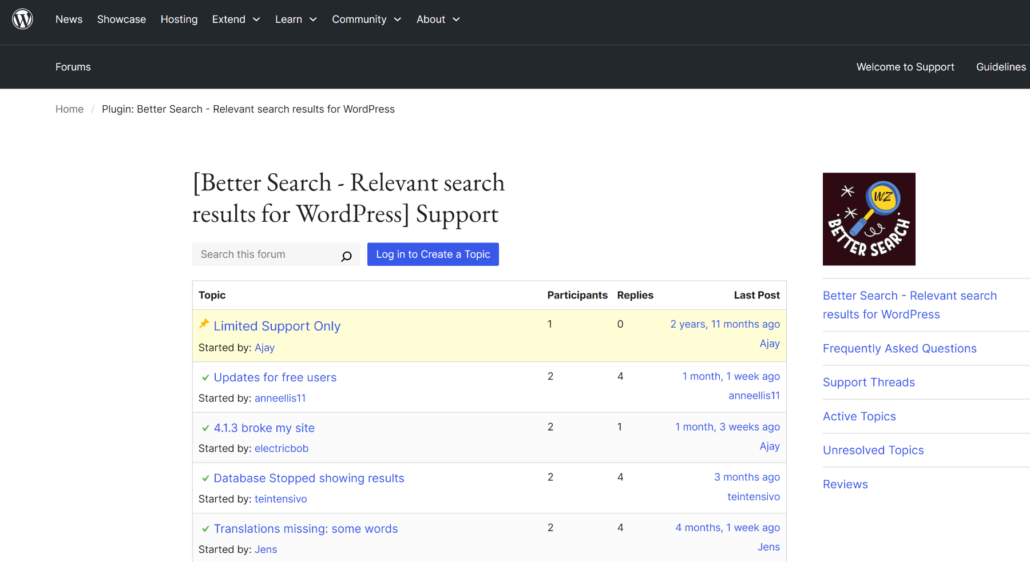Expand the About menu
Screen dimensions: 1030x562
coord(438,19)
